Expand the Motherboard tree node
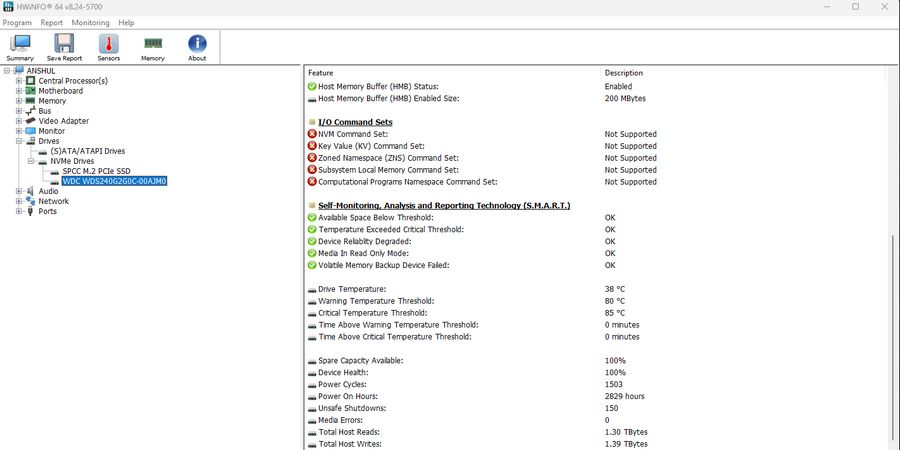Screen dimensions: 900x450 pyautogui.click(x=19, y=91)
